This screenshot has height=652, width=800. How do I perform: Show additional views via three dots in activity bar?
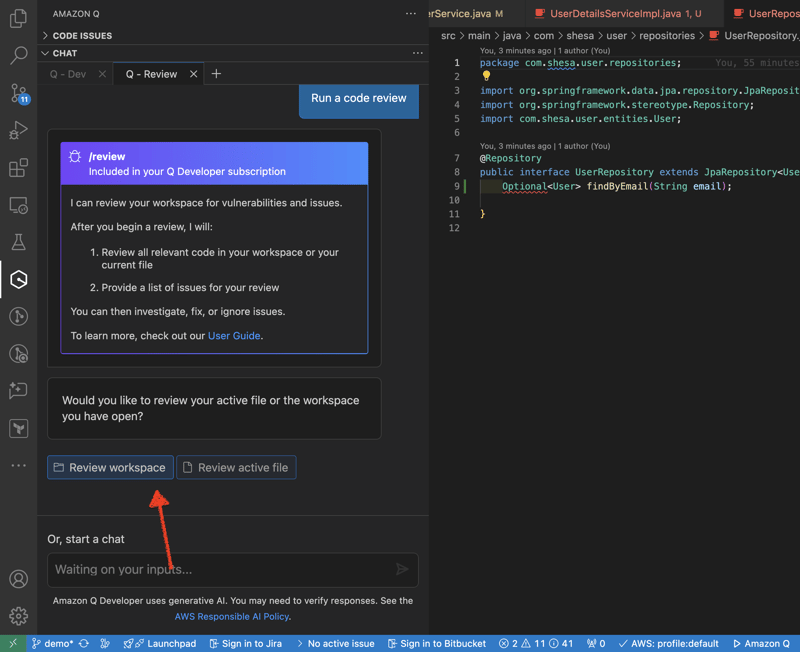tap(18, 465)
